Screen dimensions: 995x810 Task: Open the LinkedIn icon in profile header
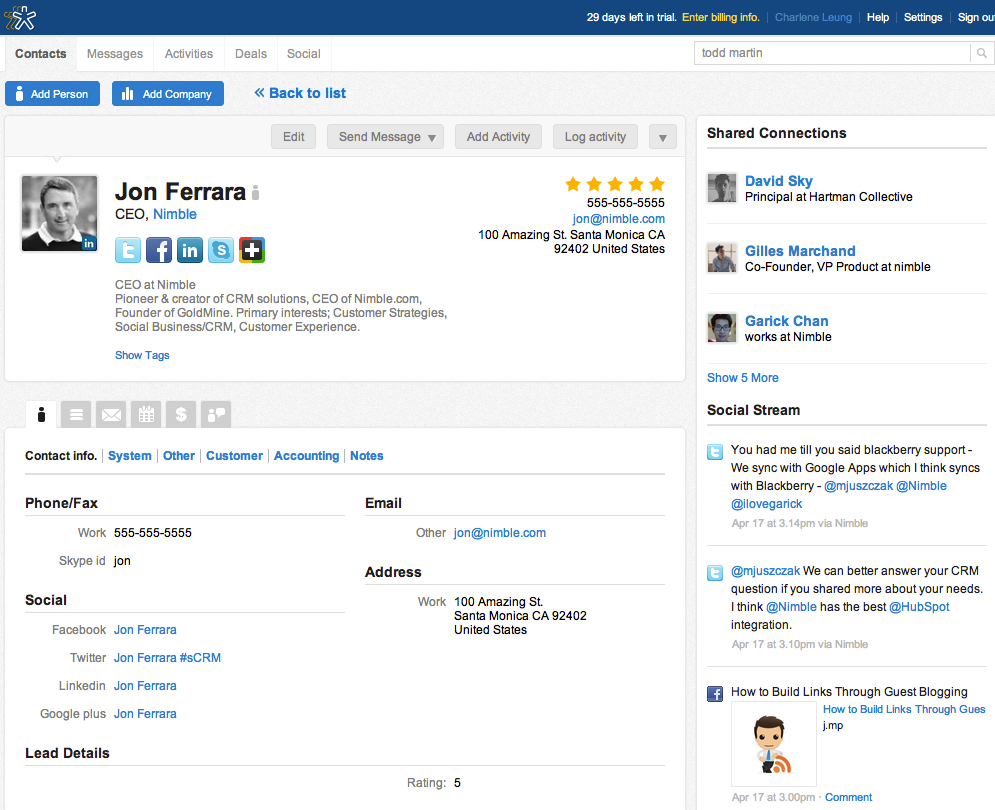190,250
